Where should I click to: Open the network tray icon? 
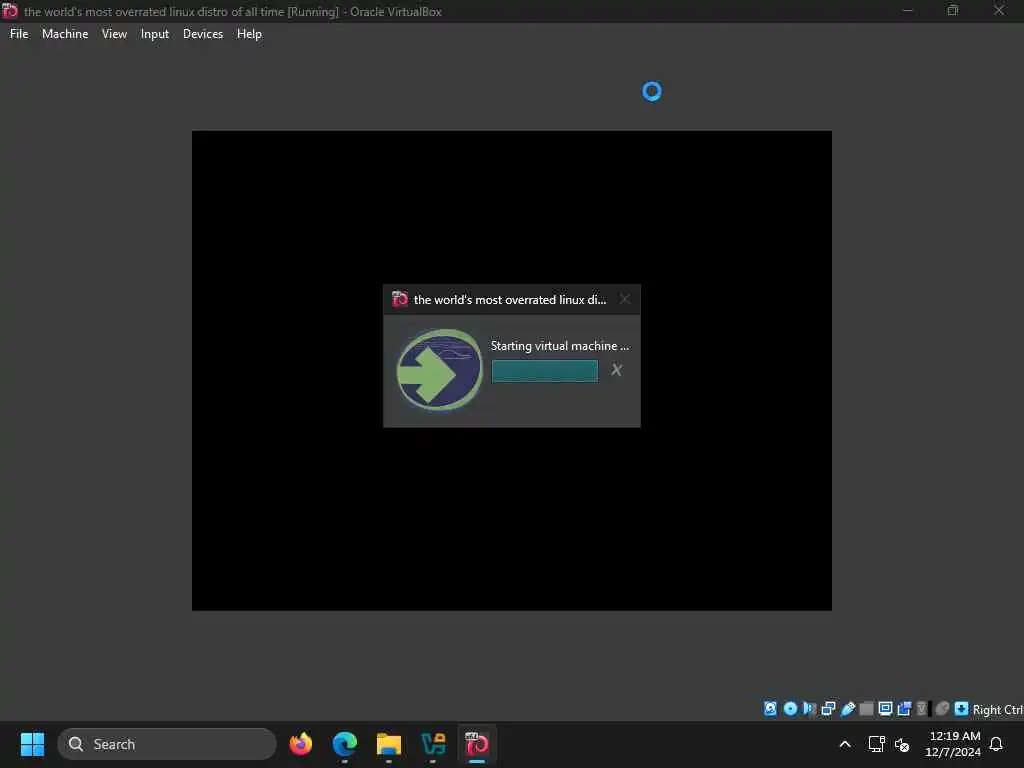[876, 744]
